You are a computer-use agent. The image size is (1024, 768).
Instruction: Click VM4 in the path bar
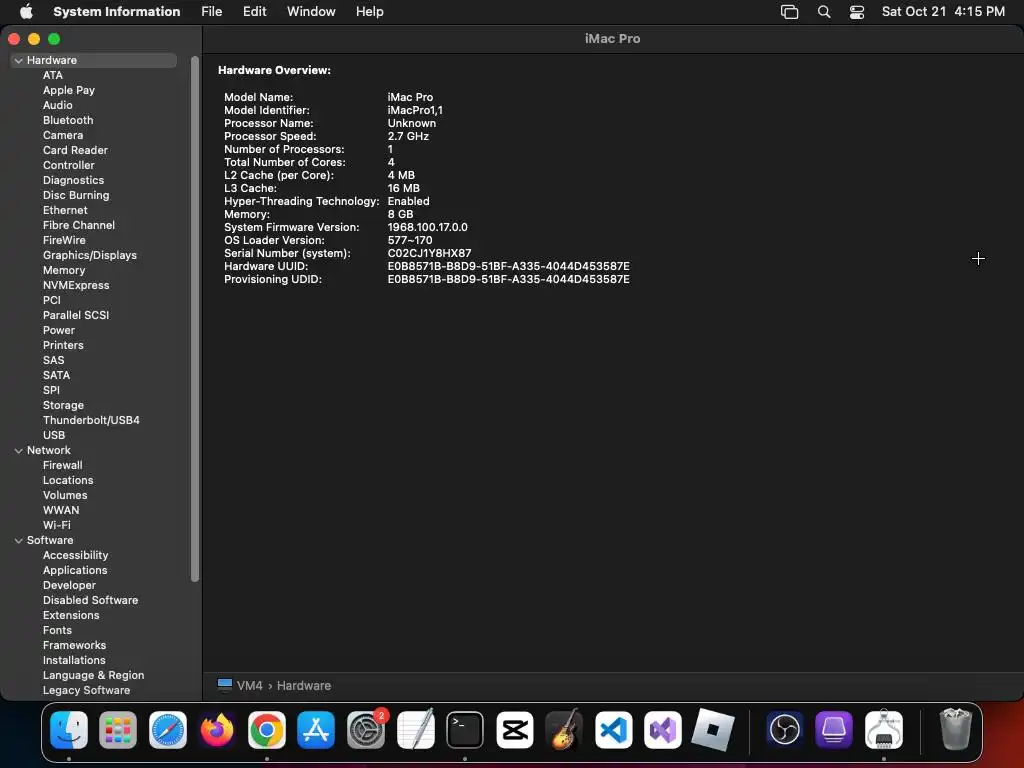[249, 686]
